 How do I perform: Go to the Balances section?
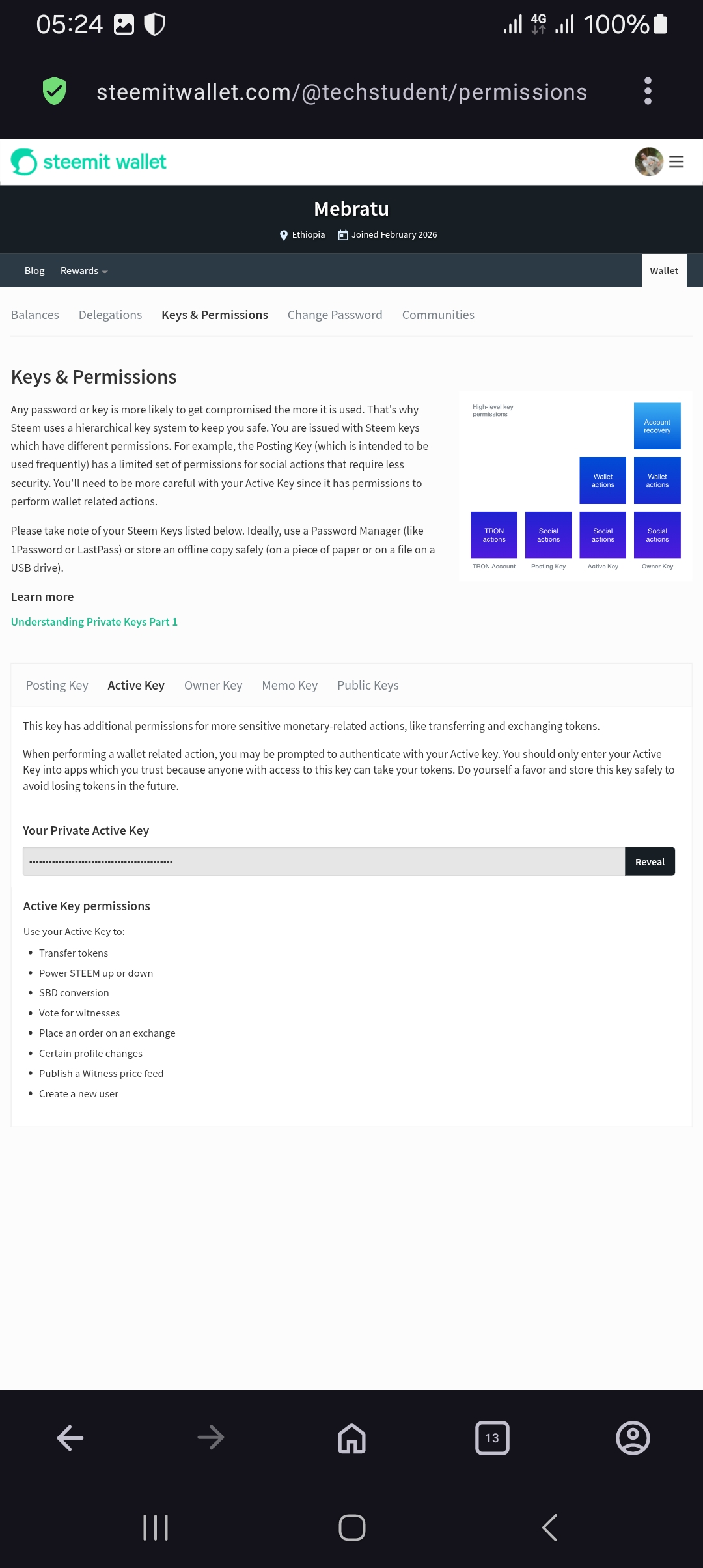point(35,315)
